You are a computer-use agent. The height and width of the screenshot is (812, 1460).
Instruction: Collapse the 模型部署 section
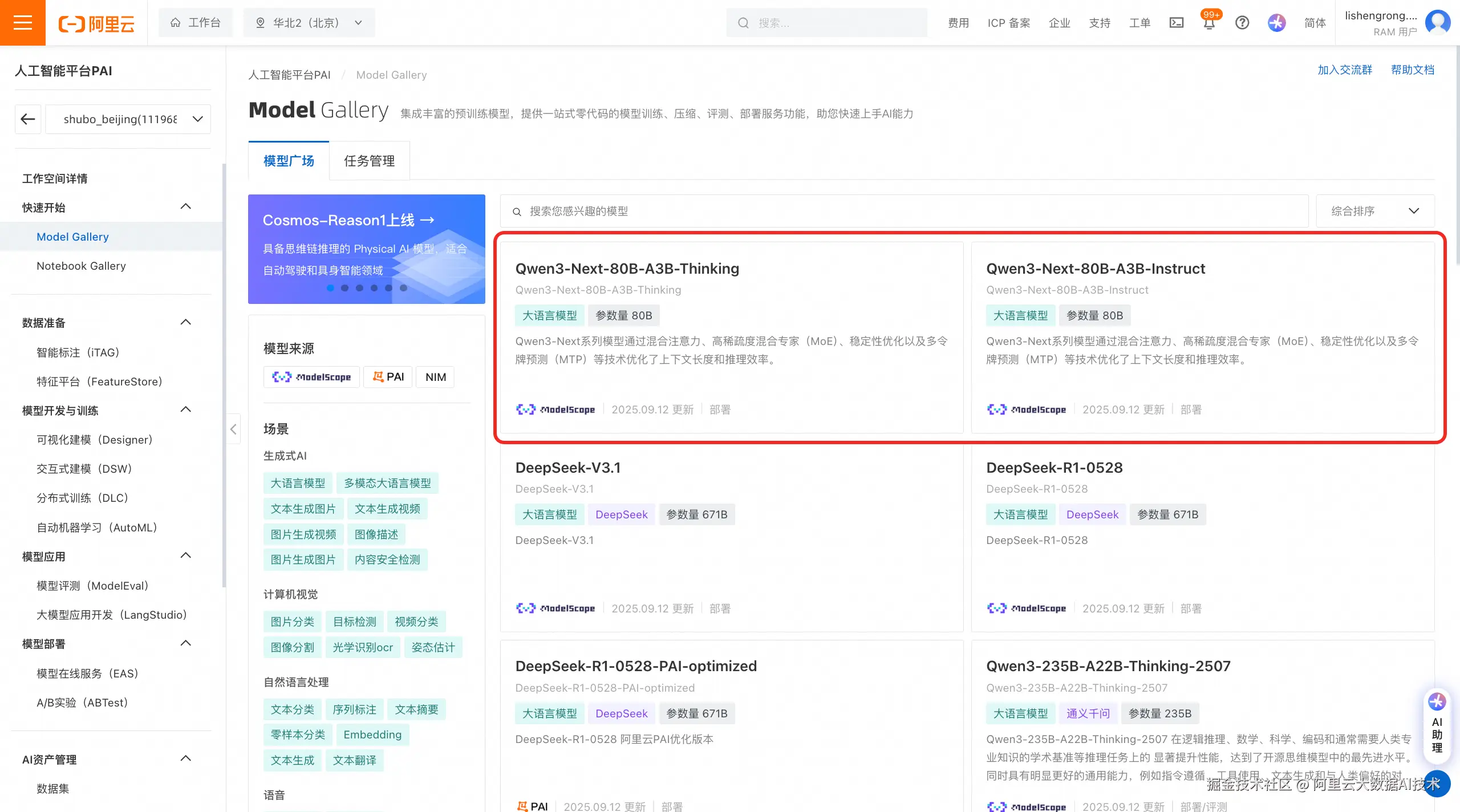coord(186,643)
